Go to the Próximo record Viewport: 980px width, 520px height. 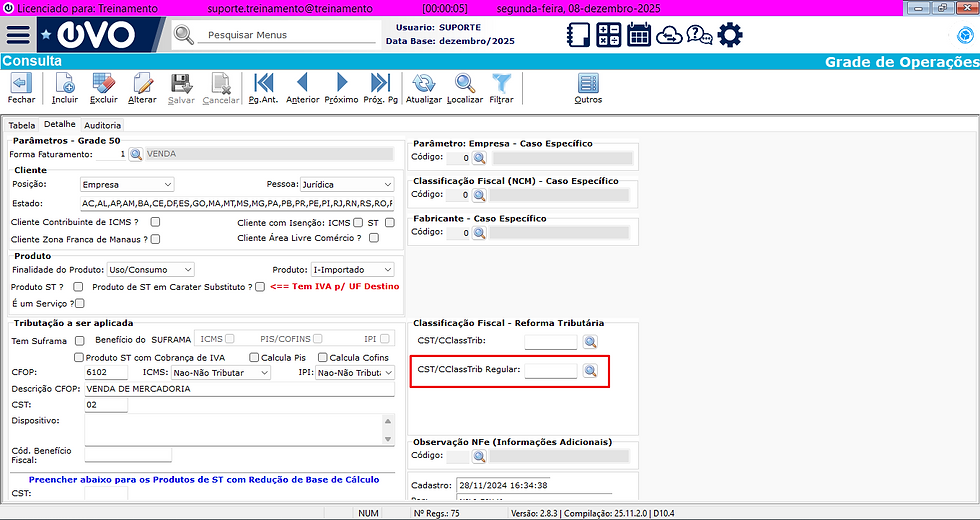click(x=341, y=89)
